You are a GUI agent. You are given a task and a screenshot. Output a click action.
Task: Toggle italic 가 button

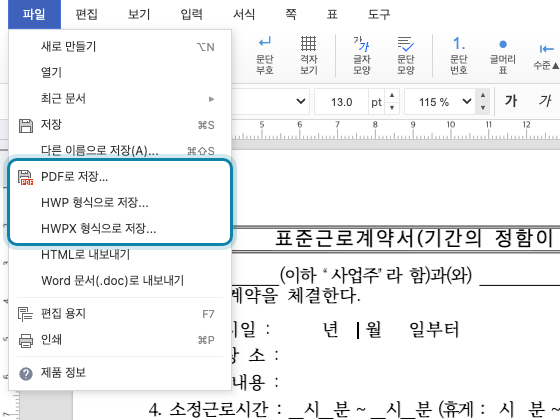(x=545, y=101)
